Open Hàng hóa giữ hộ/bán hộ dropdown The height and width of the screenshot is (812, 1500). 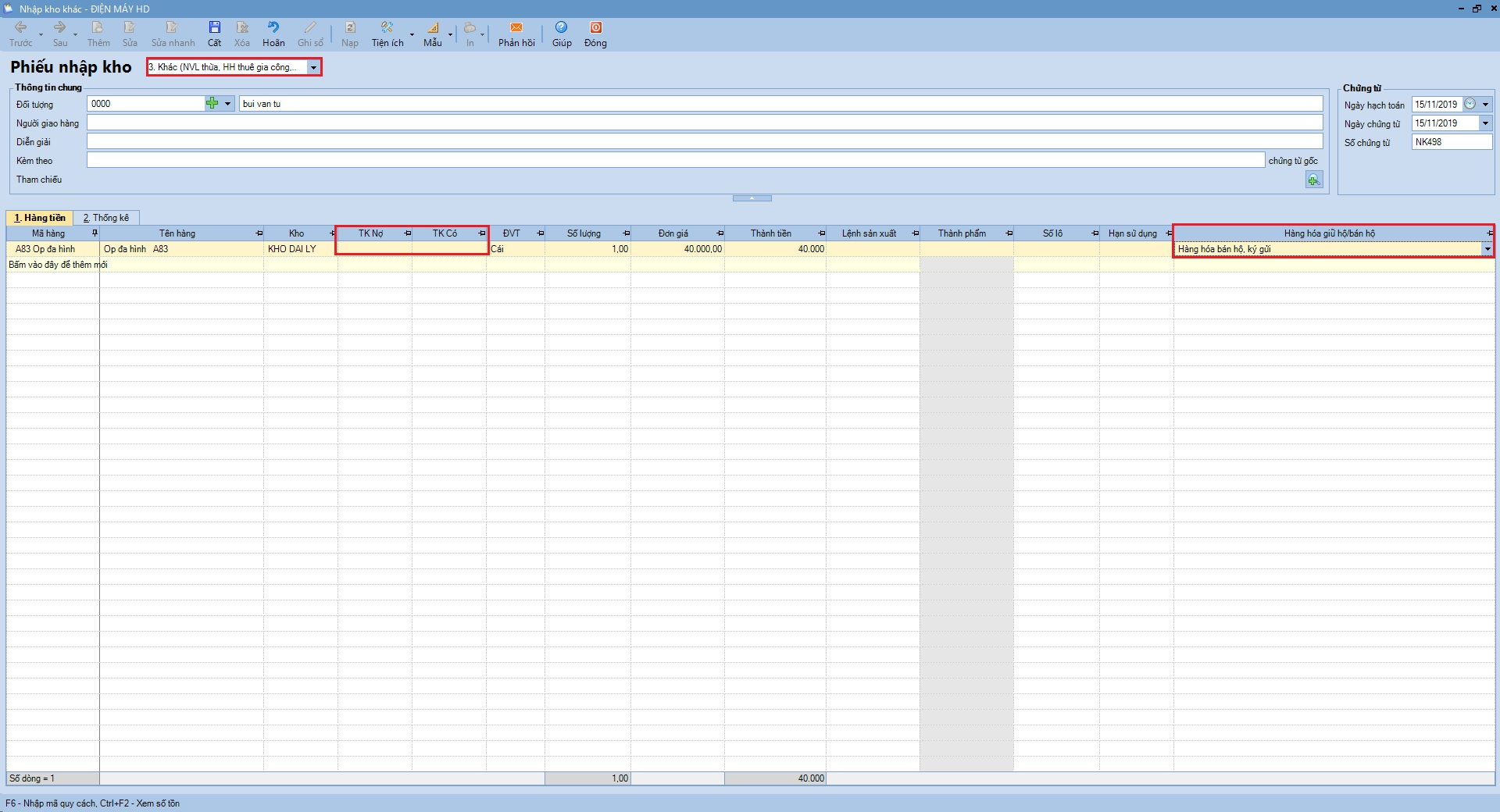pyautogui.click(x=1487, y=249)
